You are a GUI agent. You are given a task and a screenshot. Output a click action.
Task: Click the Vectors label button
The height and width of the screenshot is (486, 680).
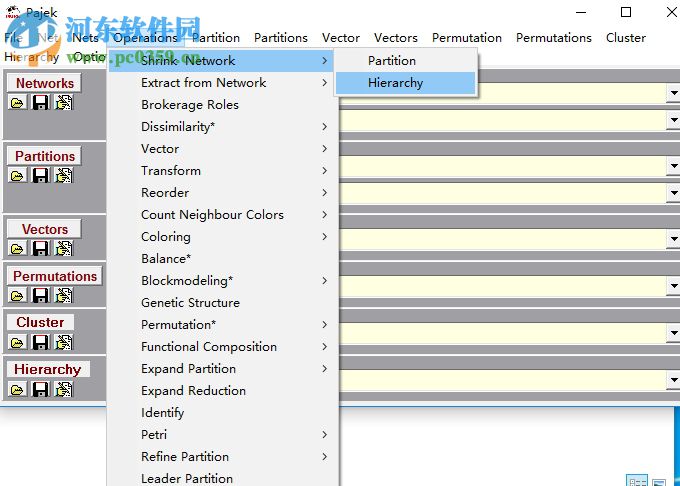point(45,229)
